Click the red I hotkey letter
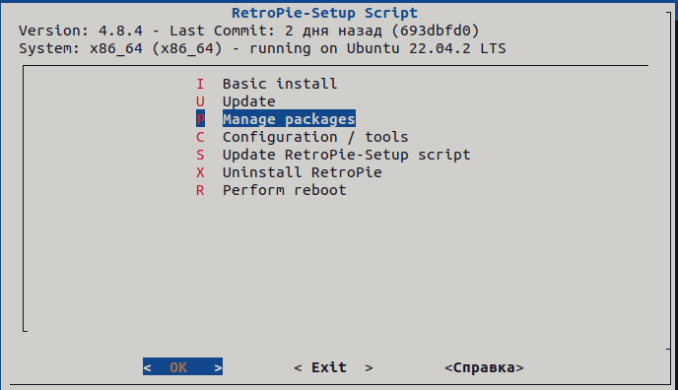This screenshot has width=678, height=390. (x=200, y=83)
